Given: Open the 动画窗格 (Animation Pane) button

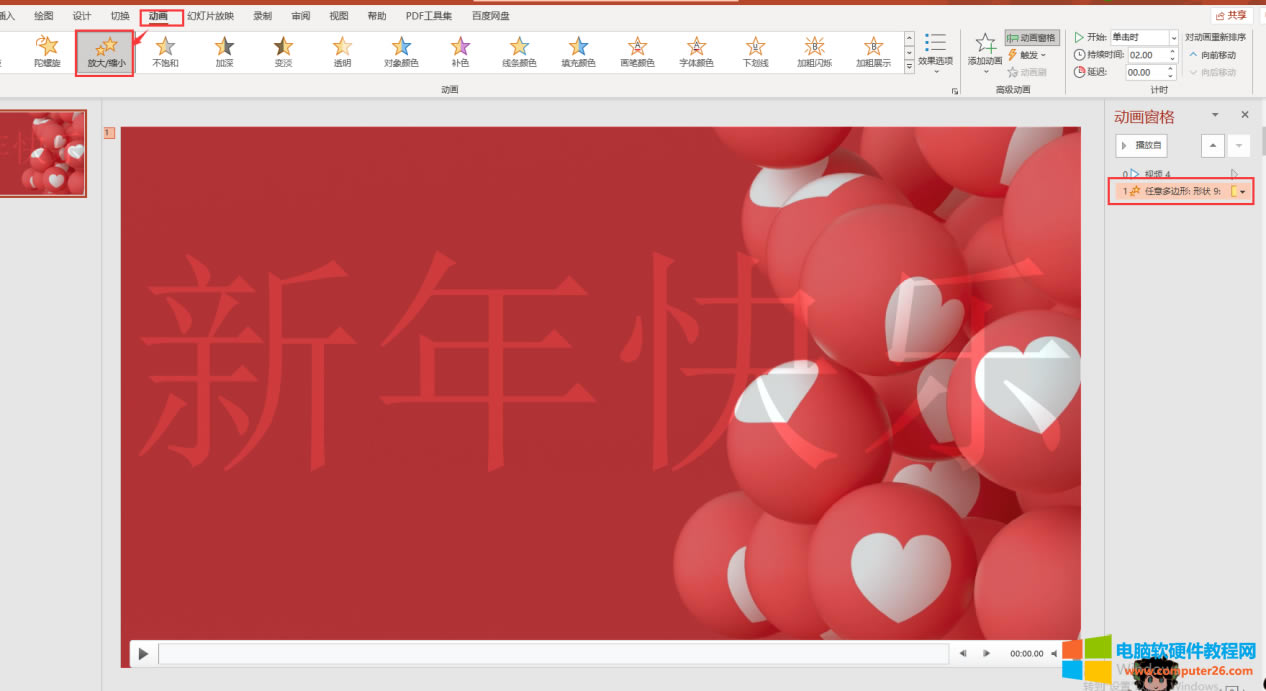Looking at the screenshot, I should coord(1031,37).
